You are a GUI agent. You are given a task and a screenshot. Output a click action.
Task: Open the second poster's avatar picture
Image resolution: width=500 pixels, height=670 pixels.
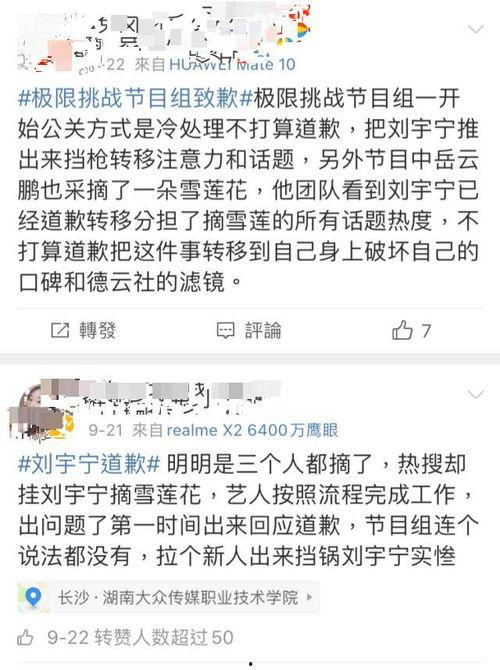(41, 412)
